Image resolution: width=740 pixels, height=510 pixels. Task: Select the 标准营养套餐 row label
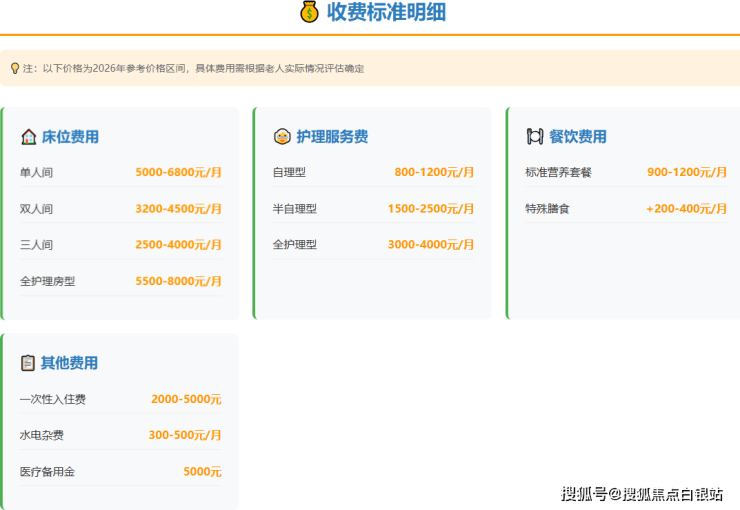click(x=558, y=172)
